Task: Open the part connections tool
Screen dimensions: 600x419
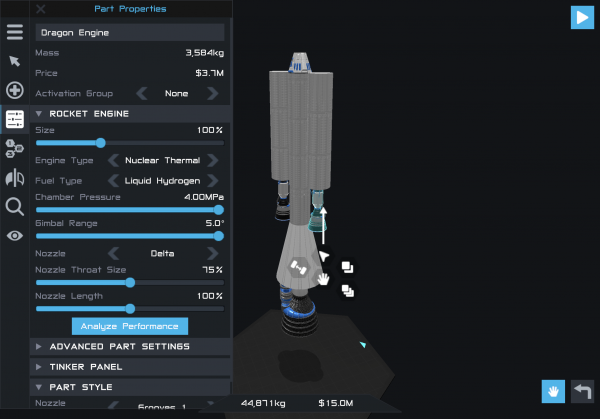Action: [x=14, y=149]
